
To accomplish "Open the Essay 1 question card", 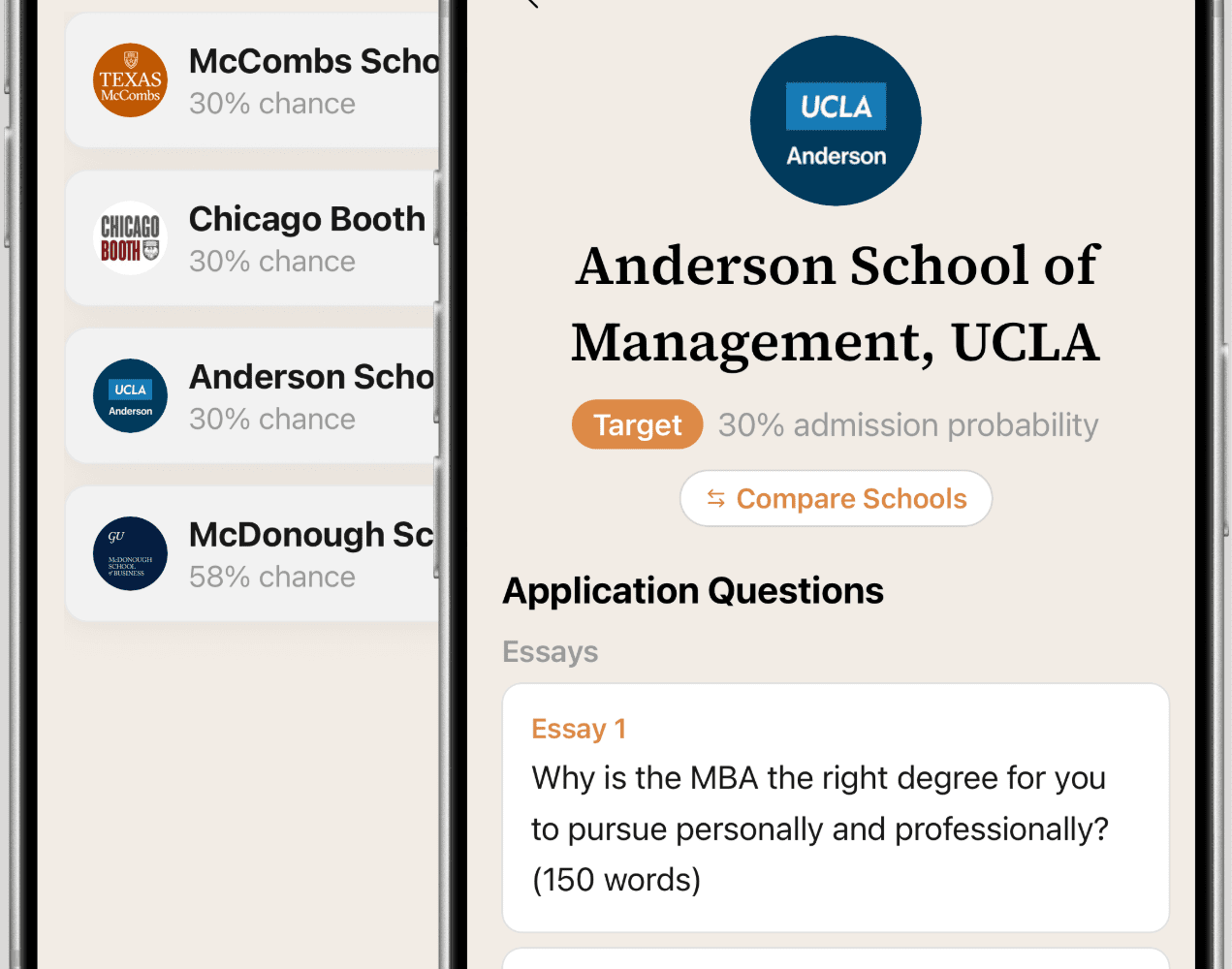I will click(836, 808).
